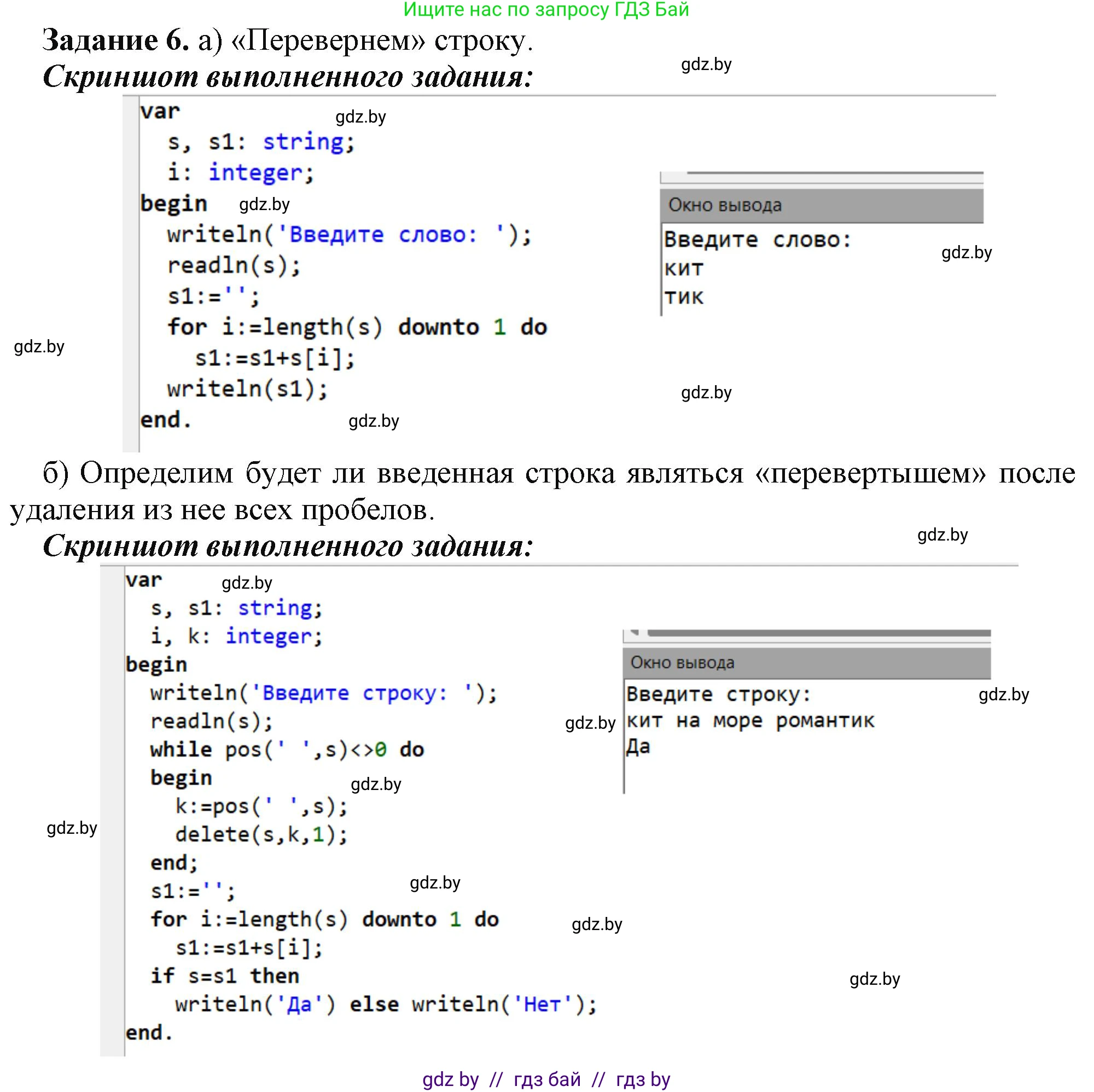Click output line 'Введите строку:'
The width and height of the screenshot is (1094, 1092).
[719, 694]
